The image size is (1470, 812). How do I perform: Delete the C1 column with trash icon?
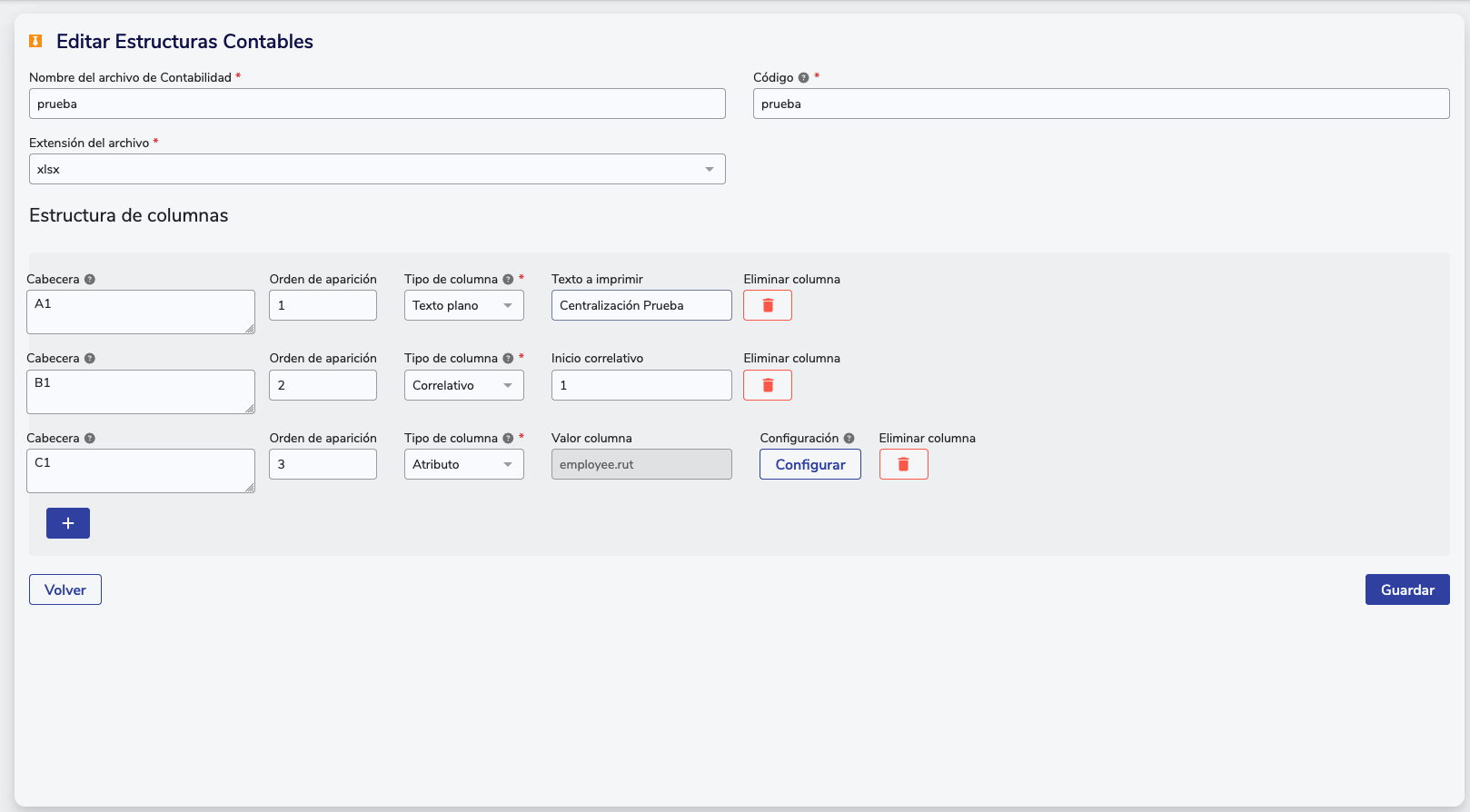[903, 464]
